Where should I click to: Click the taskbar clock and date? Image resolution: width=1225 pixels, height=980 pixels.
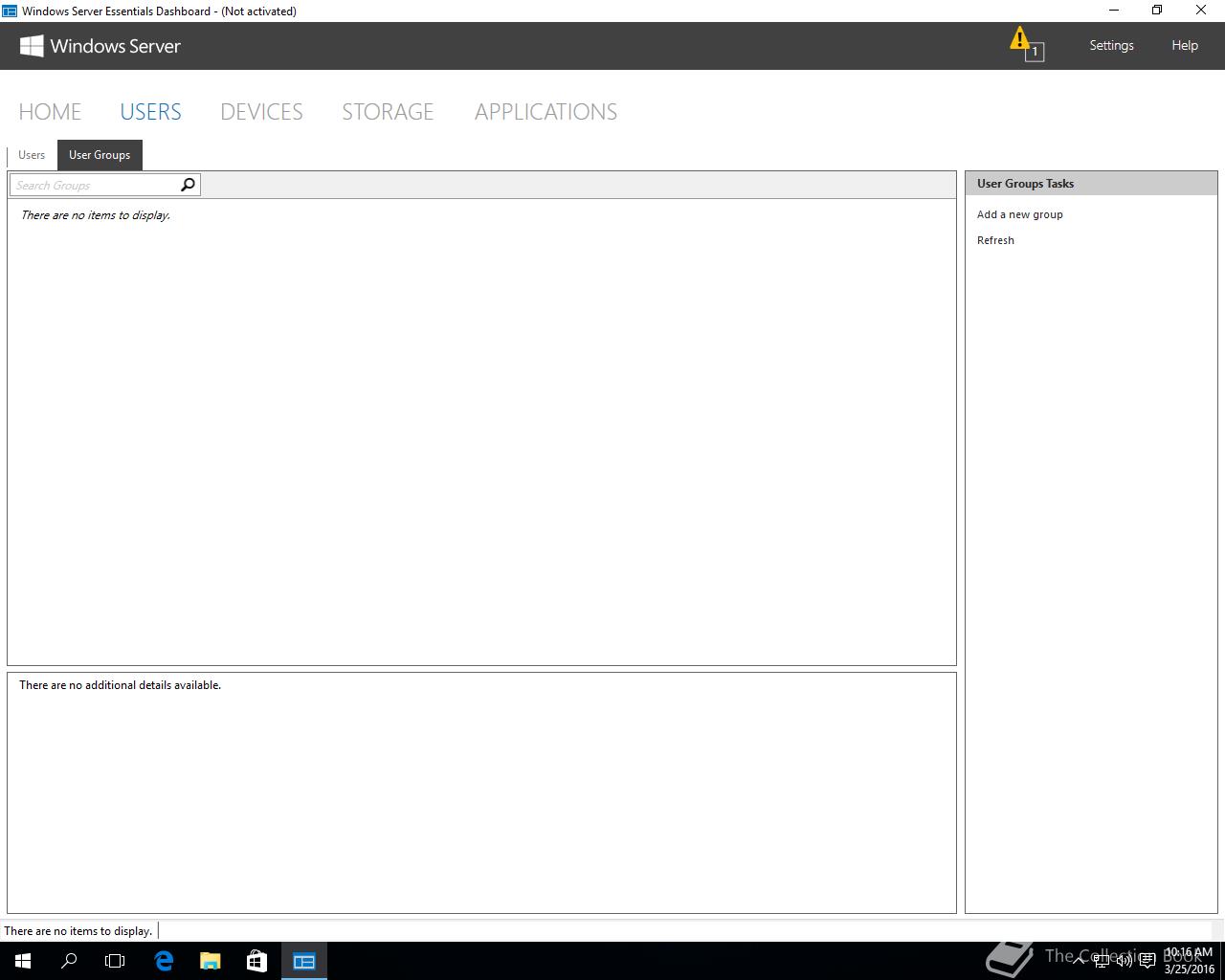(1189, 961)
